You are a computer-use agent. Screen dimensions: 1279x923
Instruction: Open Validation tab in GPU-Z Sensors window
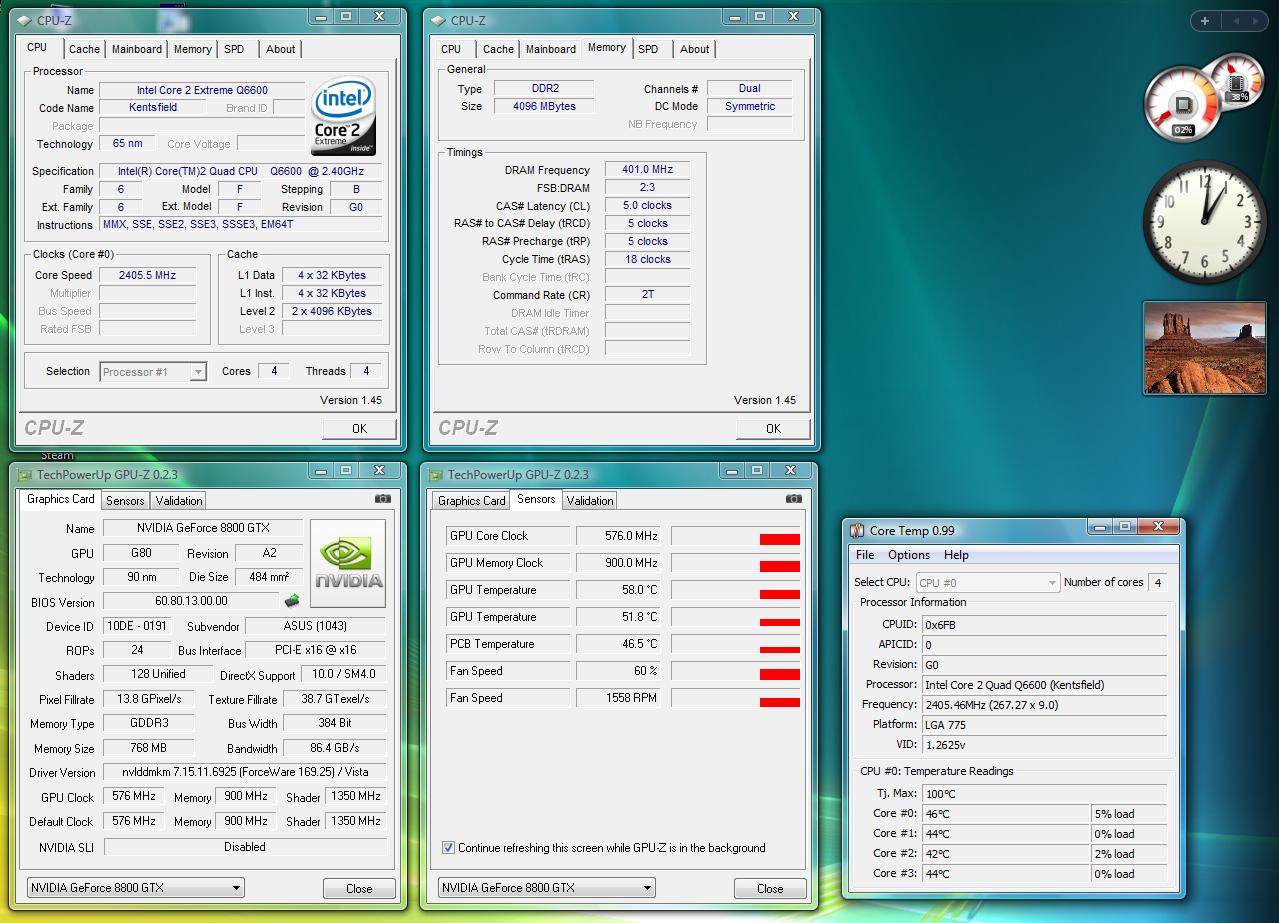pyautogui.click(x=590, y=501)
